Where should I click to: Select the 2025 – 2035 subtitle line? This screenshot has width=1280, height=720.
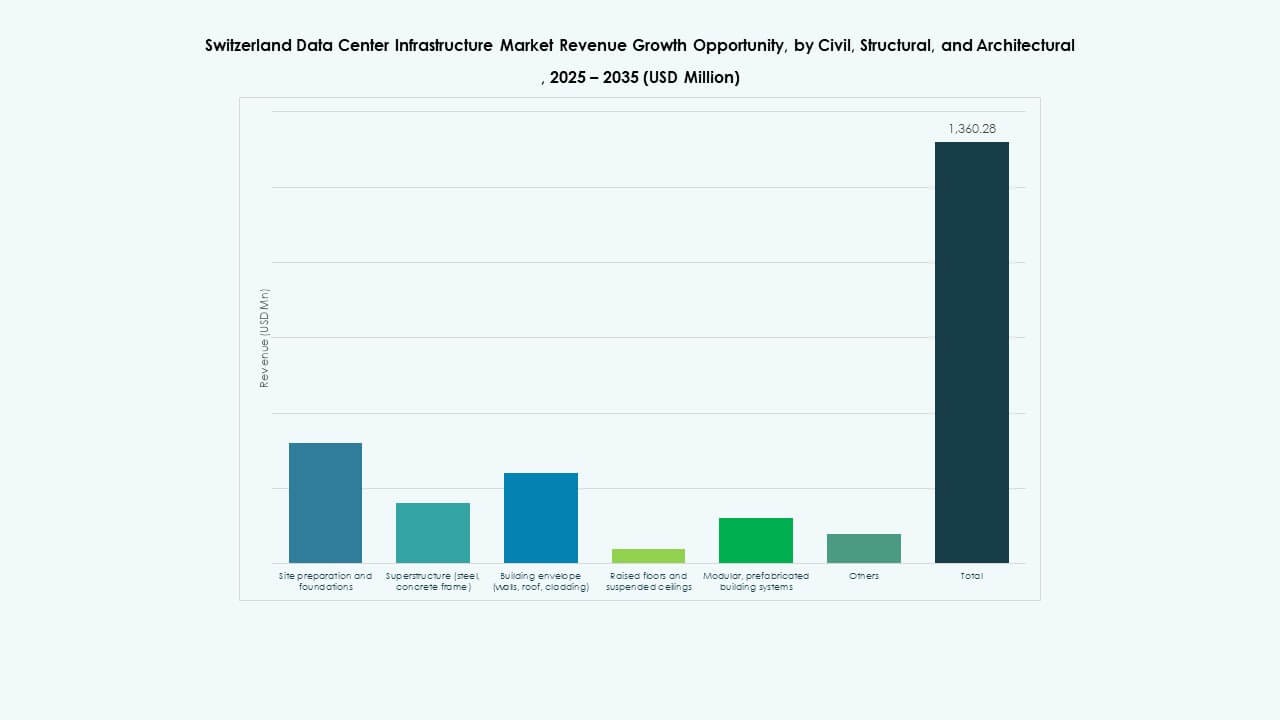point(640,77)
